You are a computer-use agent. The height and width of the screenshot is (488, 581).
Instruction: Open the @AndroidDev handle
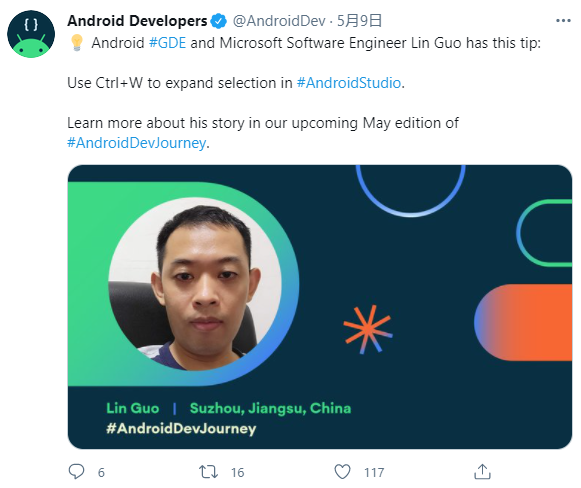[x=279, y=21]
